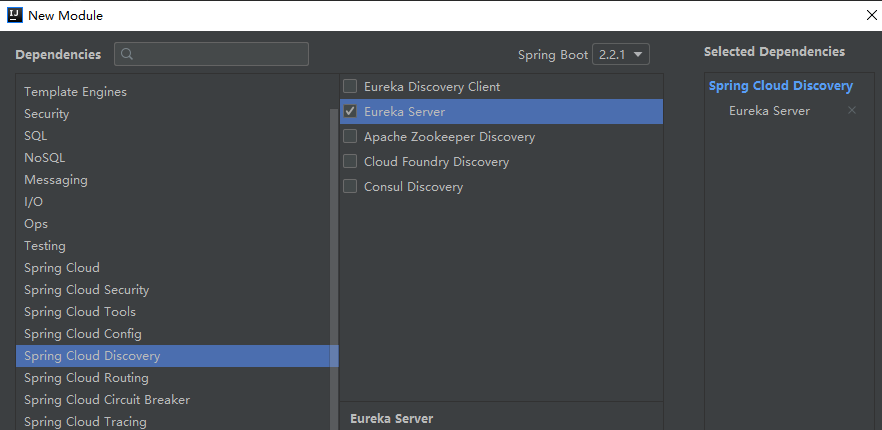The width and height of the screenshot is (882, 430).
Task: Close the New Module dialog
Action: pyautogui.click(x=871, y=15)
